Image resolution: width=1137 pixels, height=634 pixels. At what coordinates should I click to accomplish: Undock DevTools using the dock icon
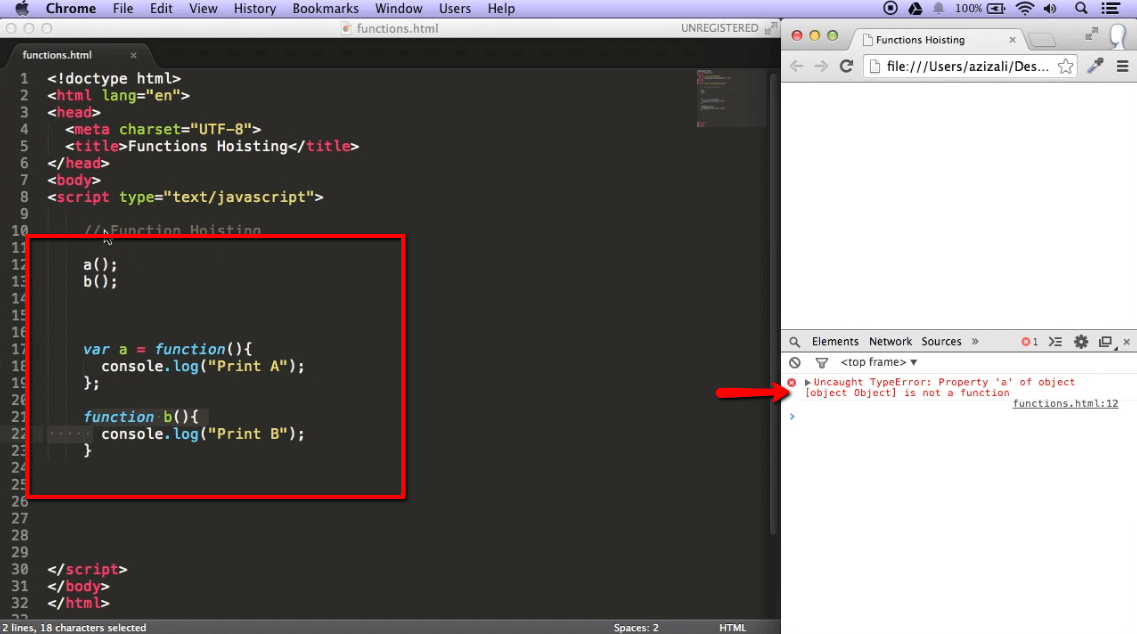coord(1104,341)
